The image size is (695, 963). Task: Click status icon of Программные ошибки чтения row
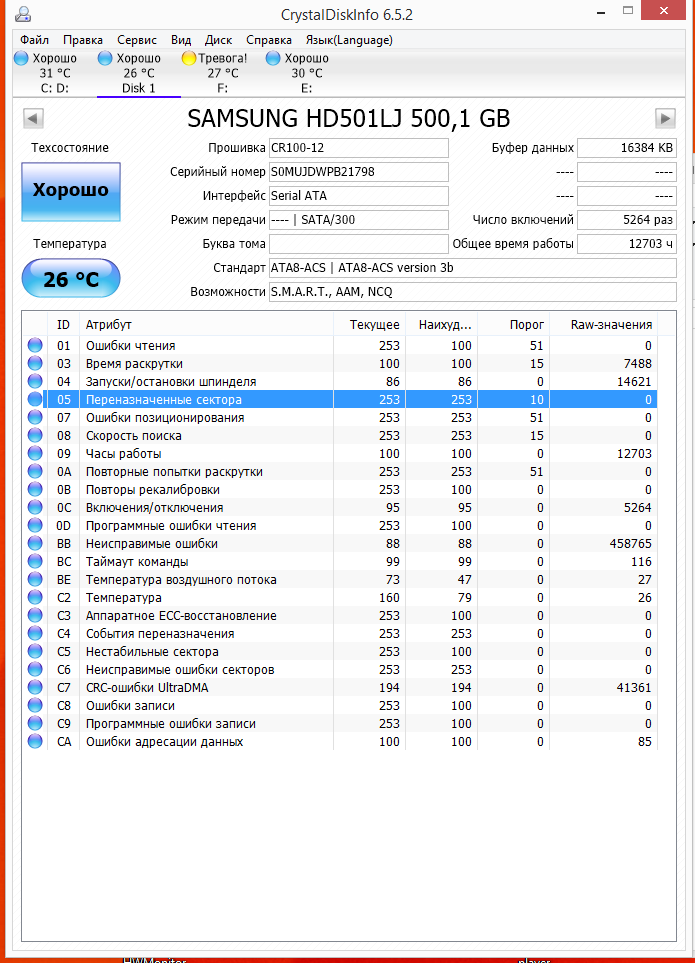[35, 525]
